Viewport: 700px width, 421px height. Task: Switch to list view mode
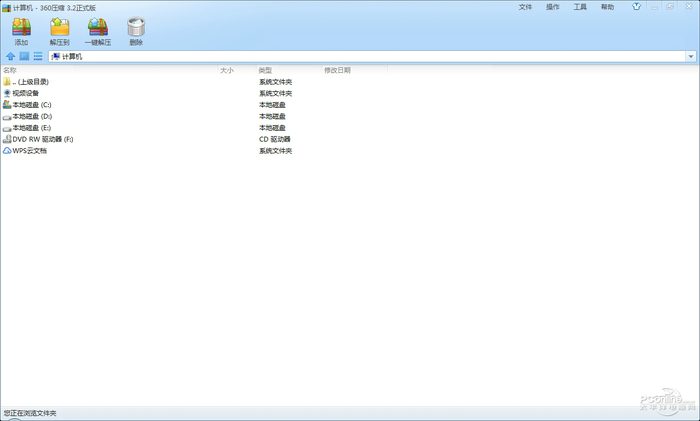(38, 56)
